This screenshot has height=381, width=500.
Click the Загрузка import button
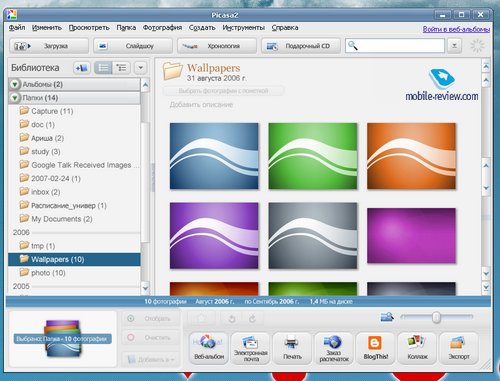click(49, 46)
